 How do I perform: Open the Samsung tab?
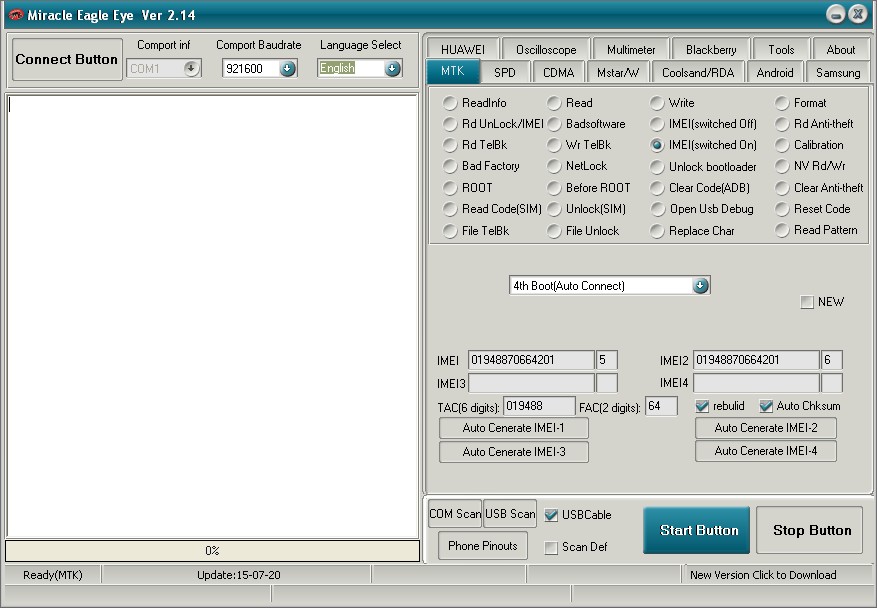[838, 73]
